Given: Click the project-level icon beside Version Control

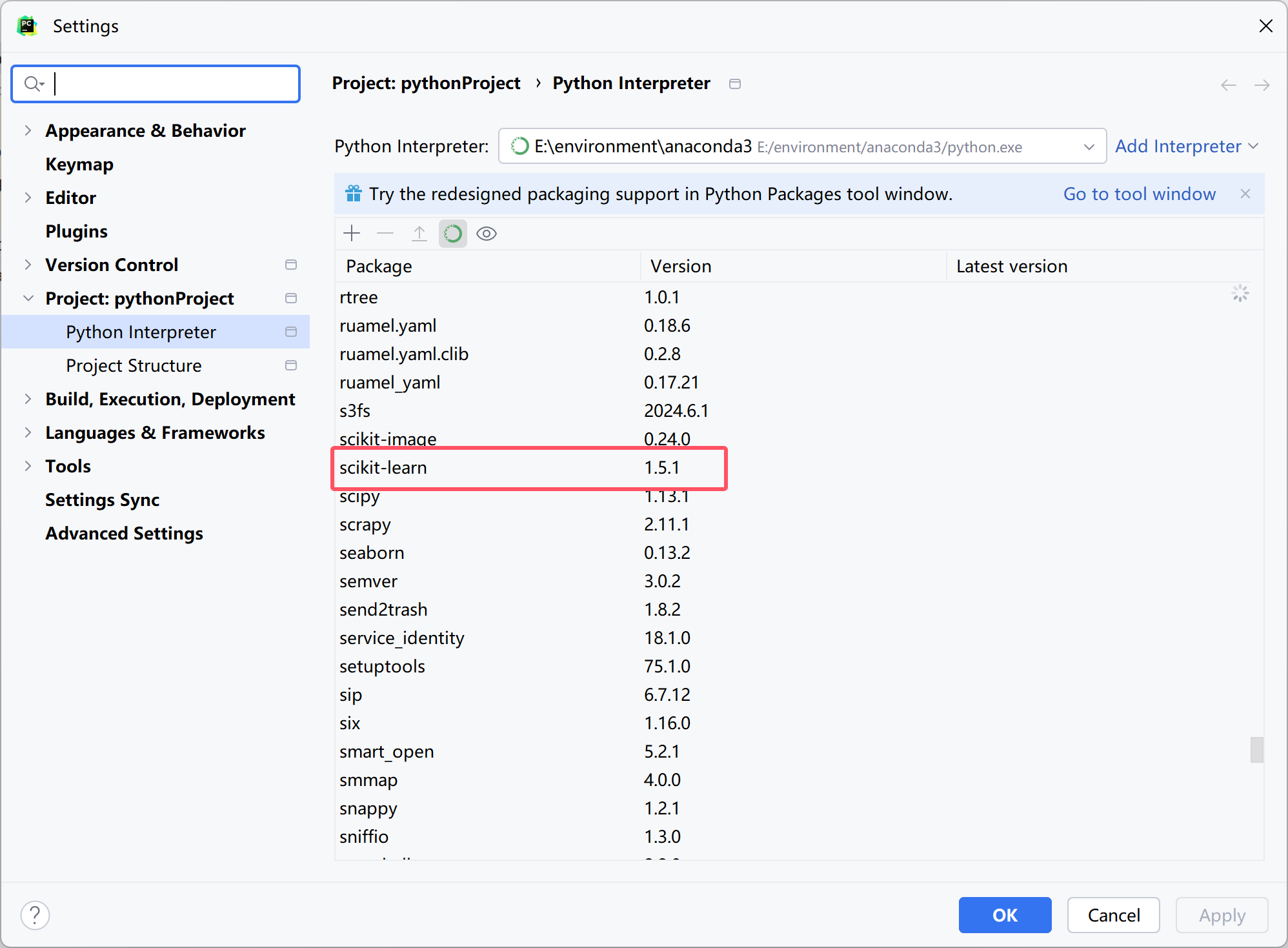Looking at the screenshot, I should click(291, 265).
